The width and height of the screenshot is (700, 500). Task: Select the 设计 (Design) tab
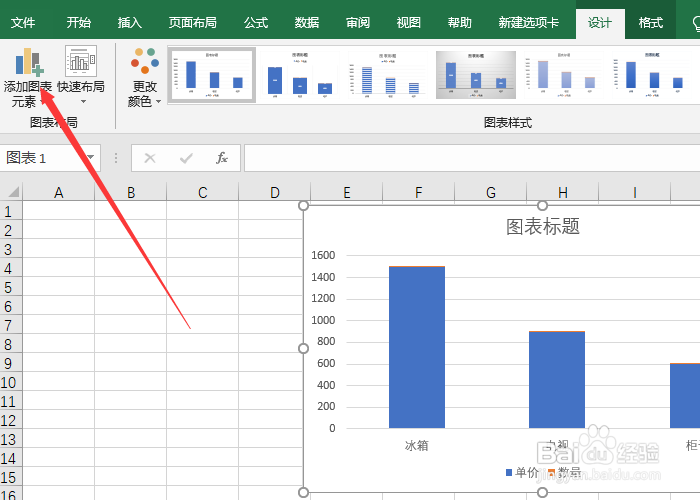600,23
